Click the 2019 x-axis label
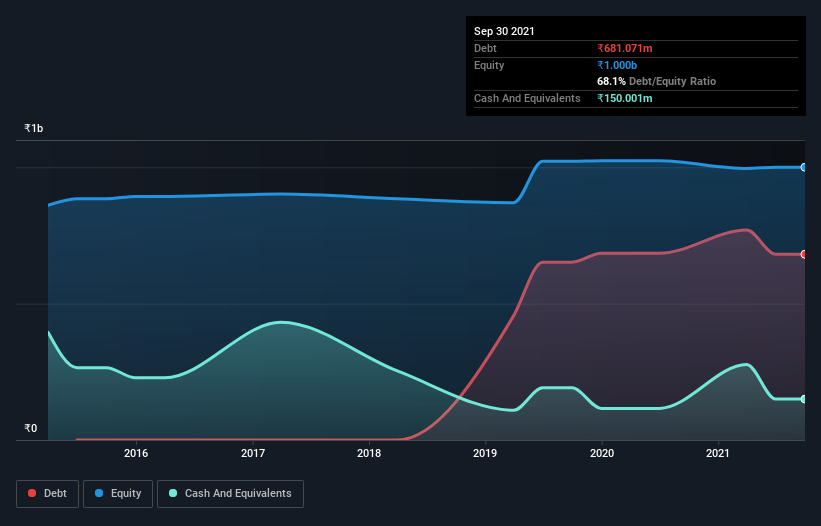 point(485,453)
